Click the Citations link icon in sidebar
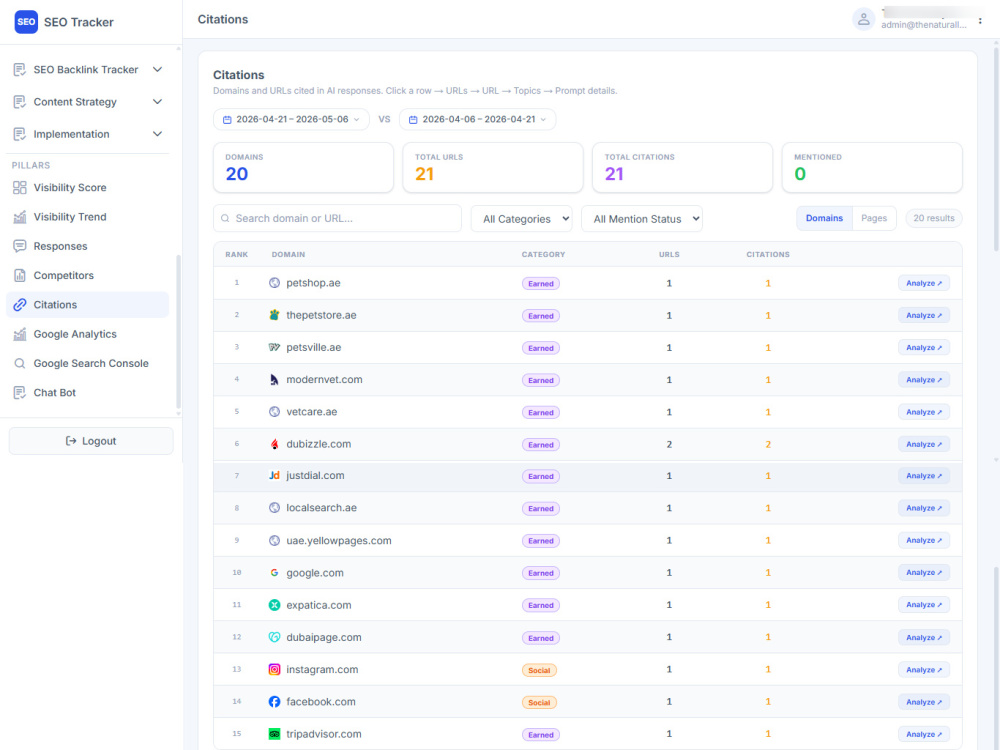 click(x=20, y=305)
